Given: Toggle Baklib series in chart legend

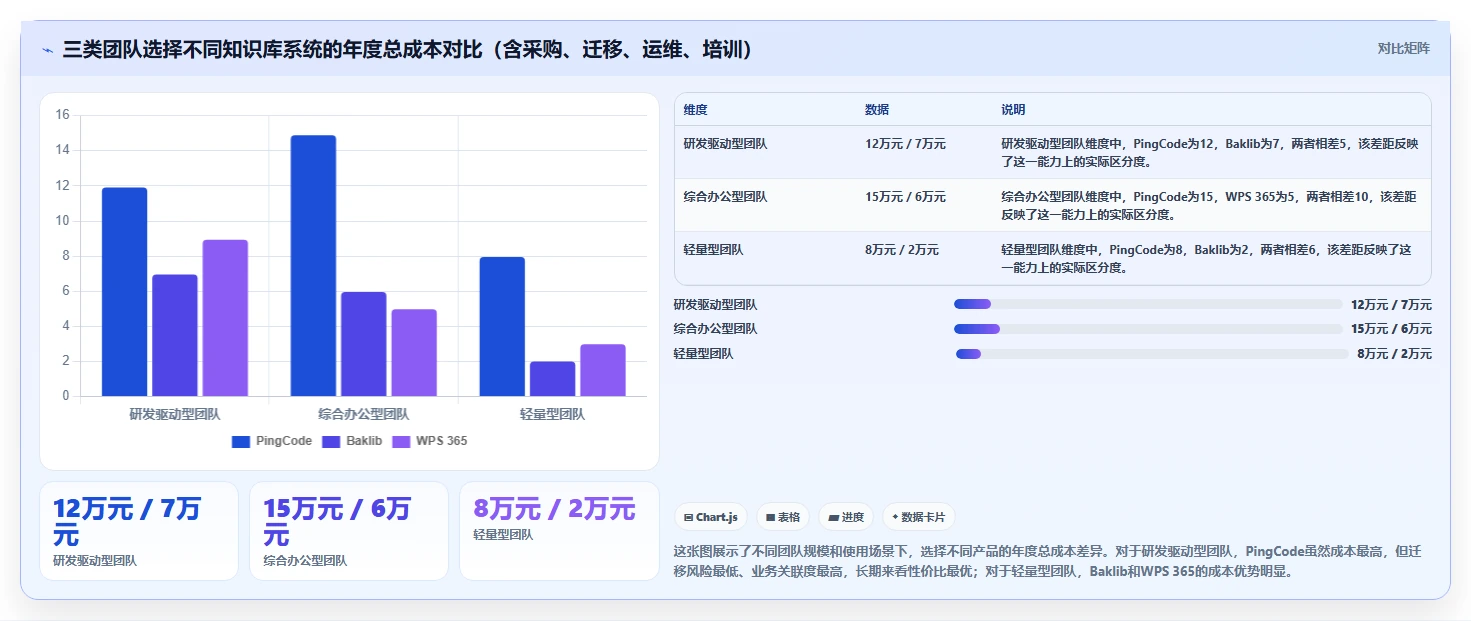Looking at the screenshot, I should click(352, 441).
